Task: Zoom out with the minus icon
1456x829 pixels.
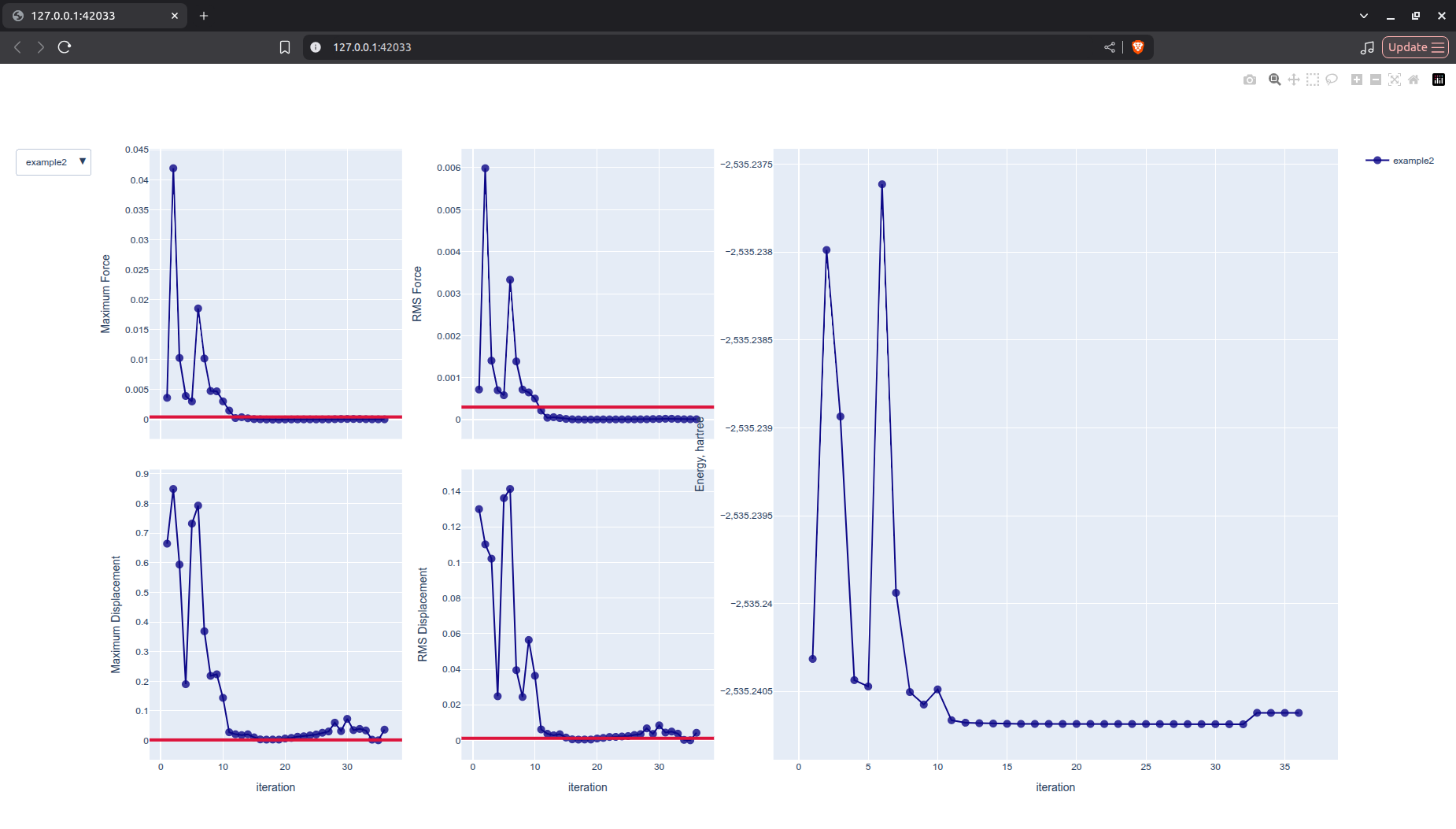Action: pos(1376,80)
